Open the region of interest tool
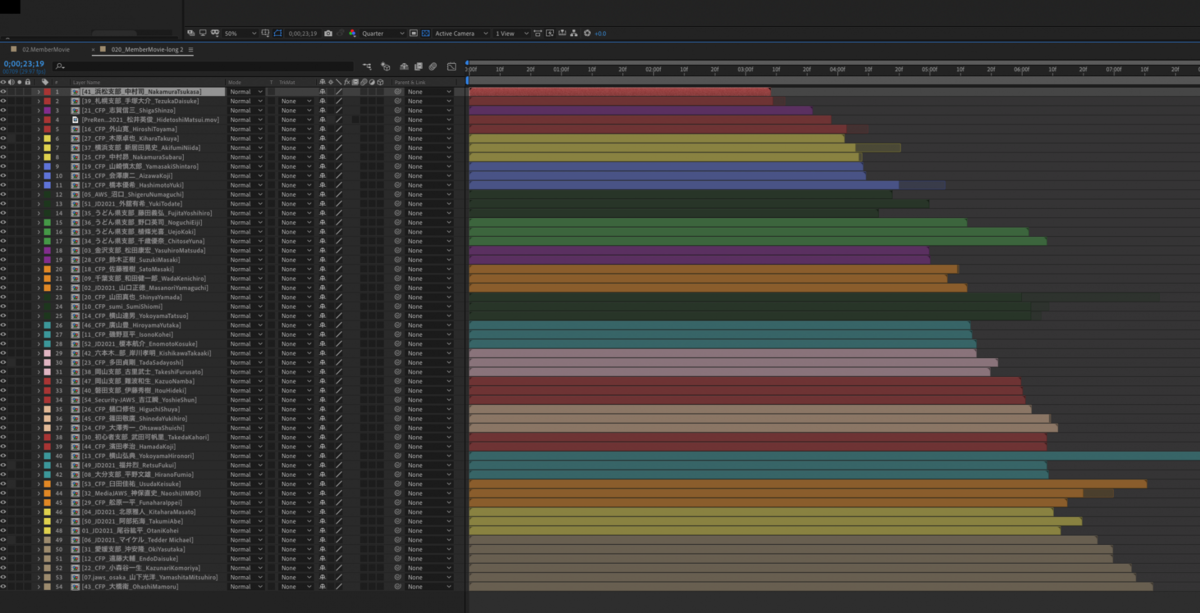 (414, 33)
